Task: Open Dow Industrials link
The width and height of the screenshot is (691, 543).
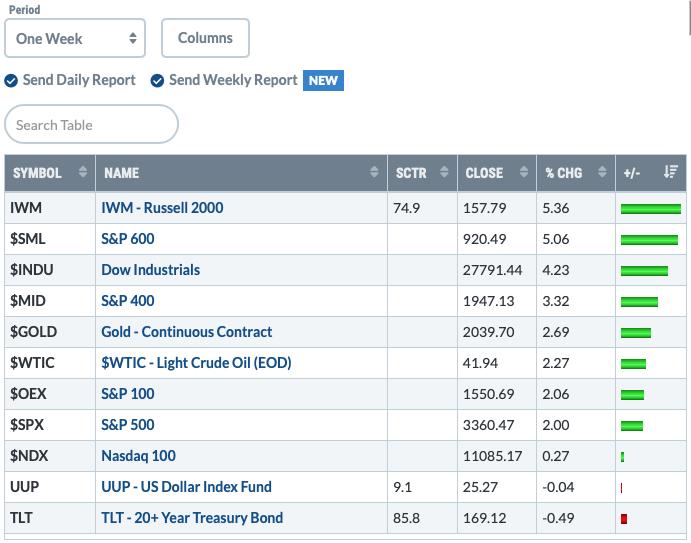Action: click(151, 270)
